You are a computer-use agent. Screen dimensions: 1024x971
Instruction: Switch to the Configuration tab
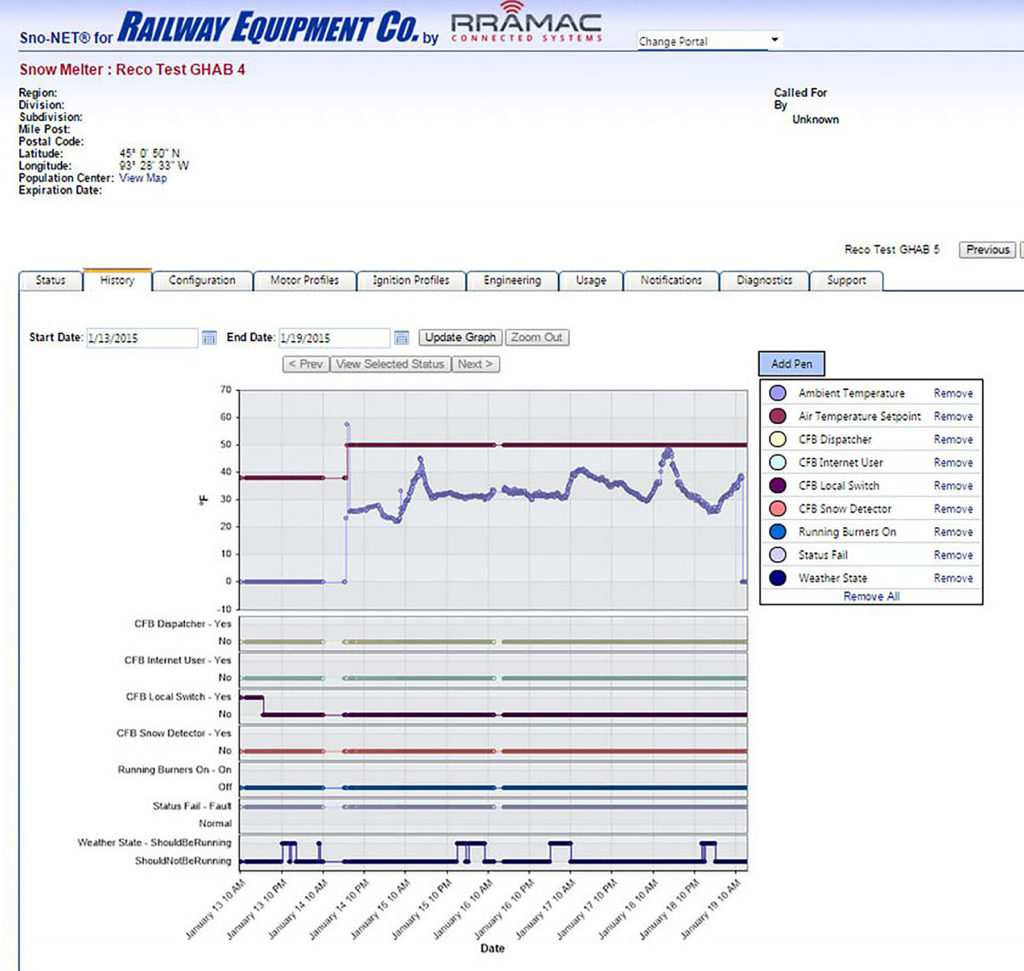pos(202,281)
